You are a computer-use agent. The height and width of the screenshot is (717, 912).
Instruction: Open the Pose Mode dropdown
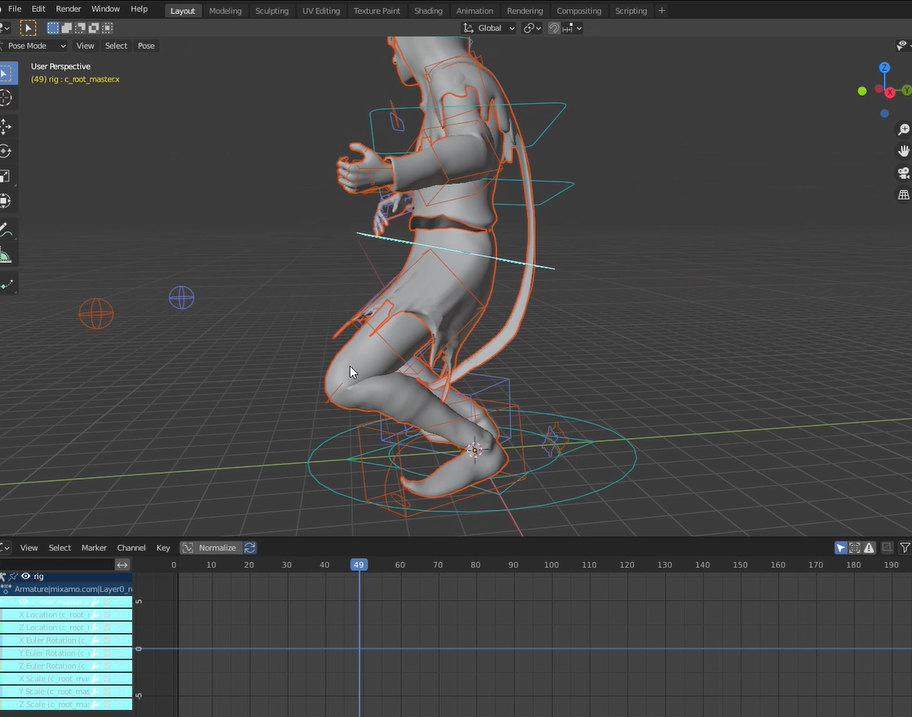[x=36, y=45]
